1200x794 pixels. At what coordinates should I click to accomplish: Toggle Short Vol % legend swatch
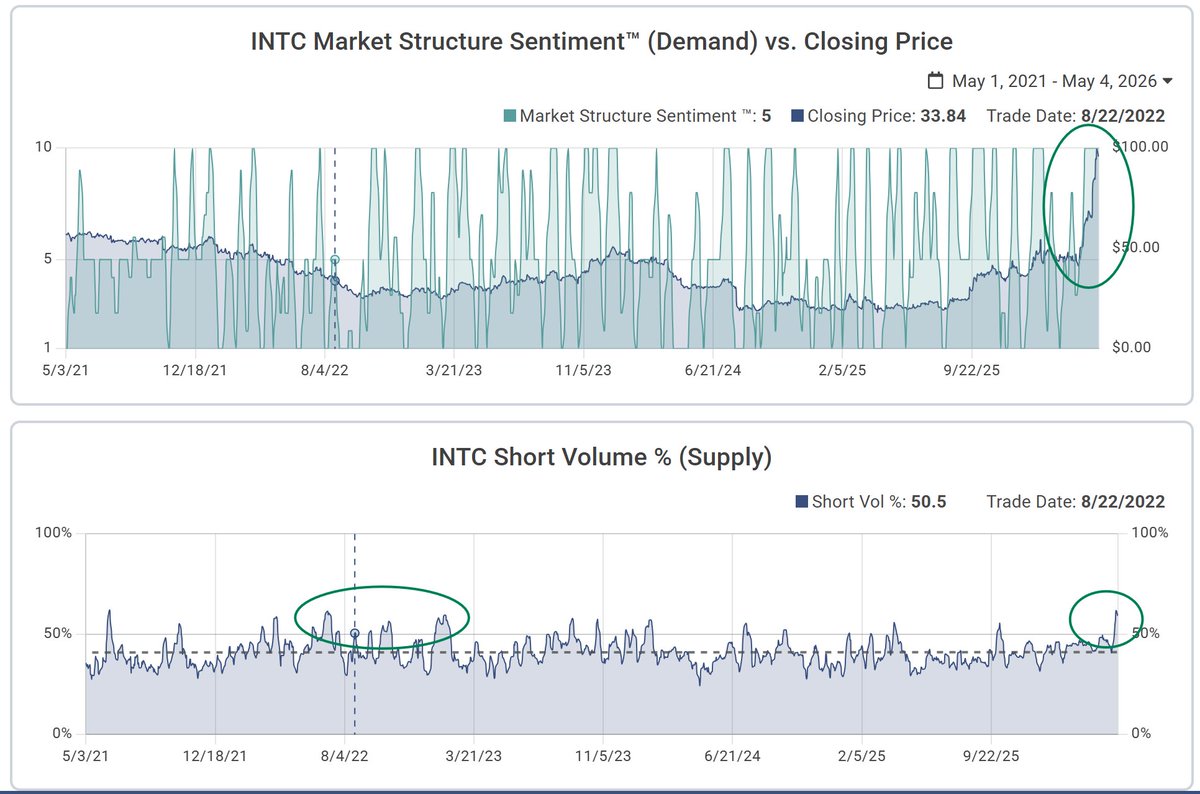(x=802, y=502)
